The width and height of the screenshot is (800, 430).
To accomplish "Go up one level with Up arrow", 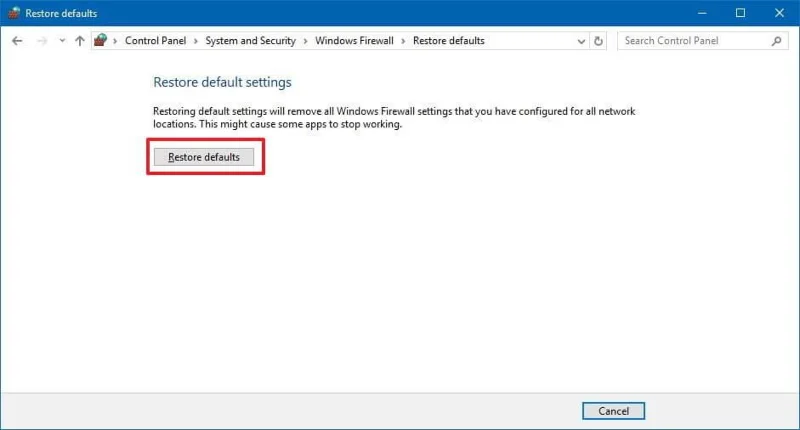I will click(x=80, y=41).
